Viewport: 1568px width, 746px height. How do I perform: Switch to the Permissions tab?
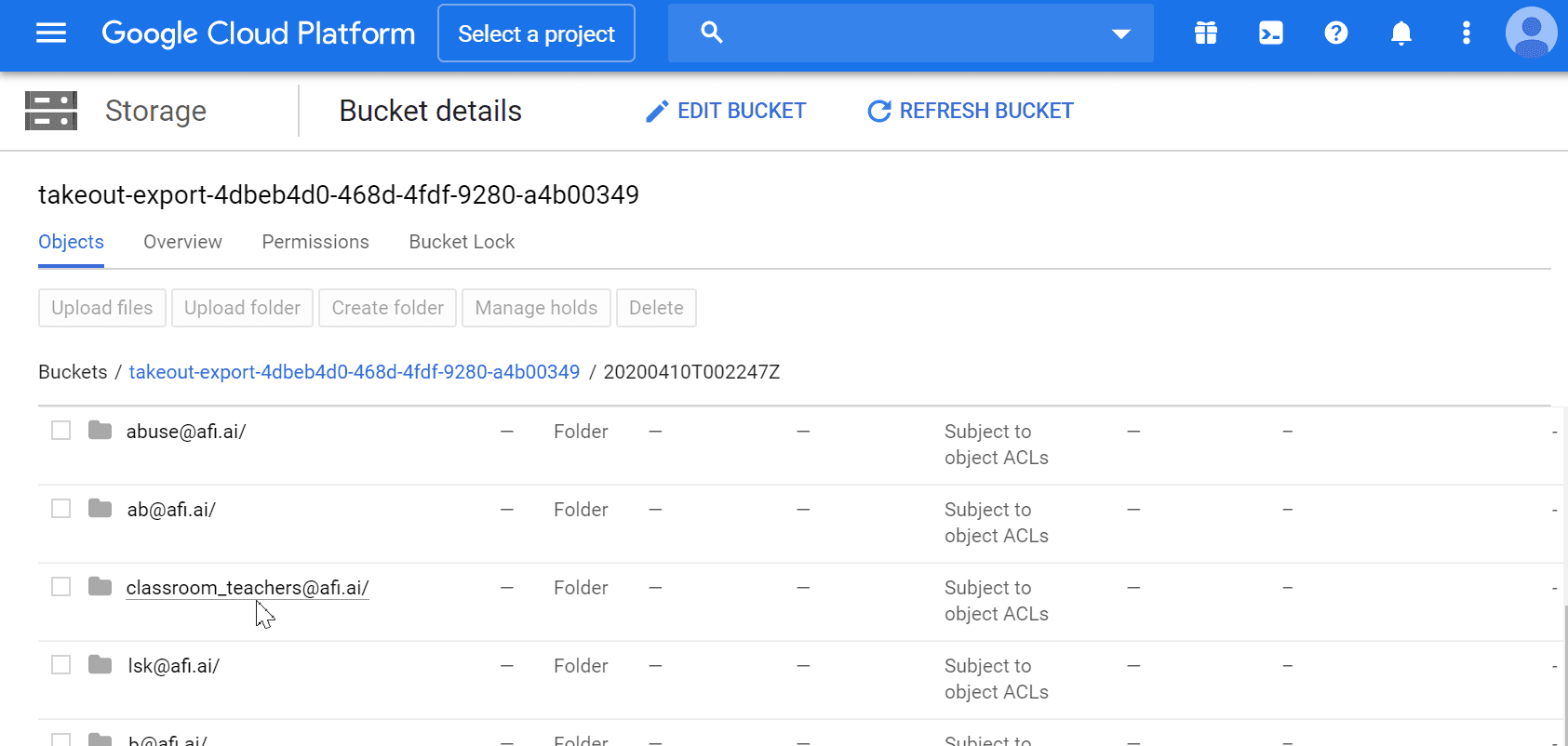(315, 242)
